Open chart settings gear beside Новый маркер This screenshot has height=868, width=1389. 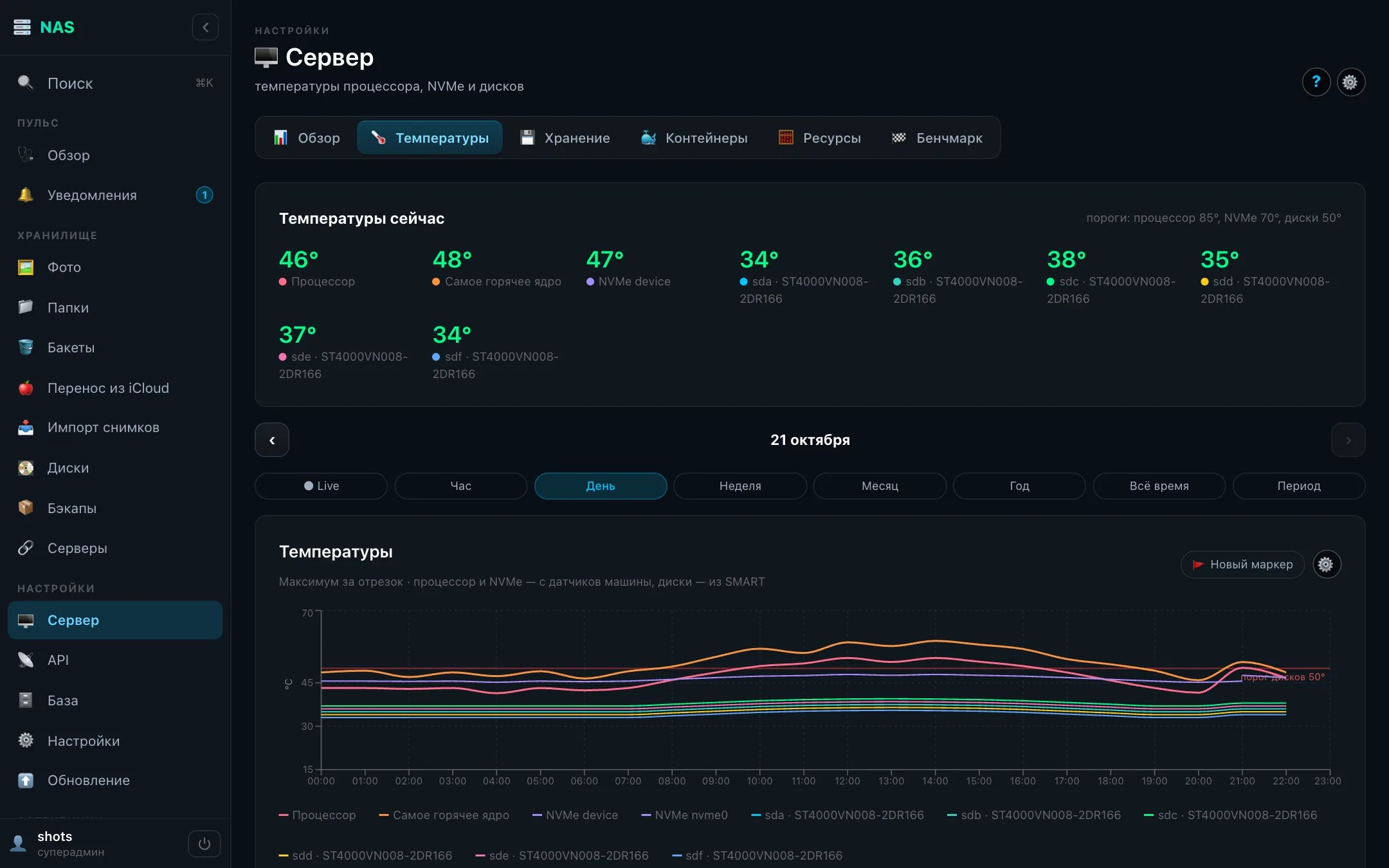tap(1326, 565)
